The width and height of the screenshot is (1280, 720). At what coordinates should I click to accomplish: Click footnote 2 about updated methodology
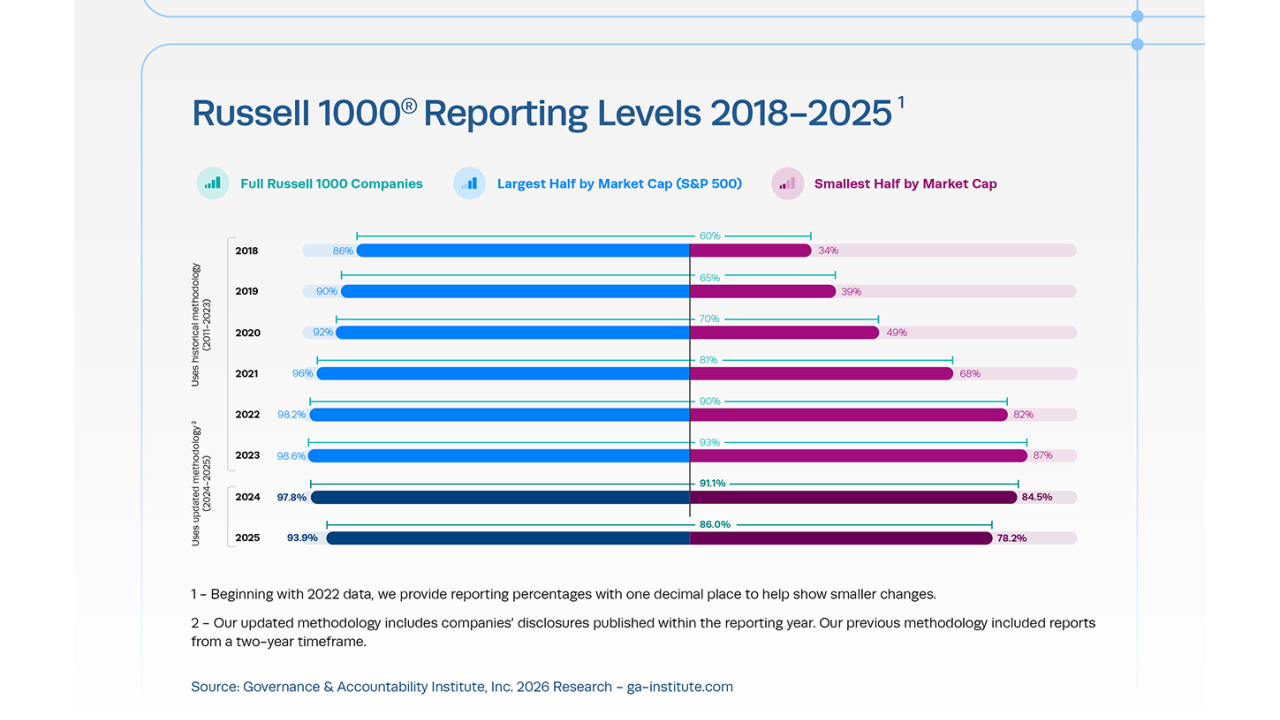pos(643,632)
